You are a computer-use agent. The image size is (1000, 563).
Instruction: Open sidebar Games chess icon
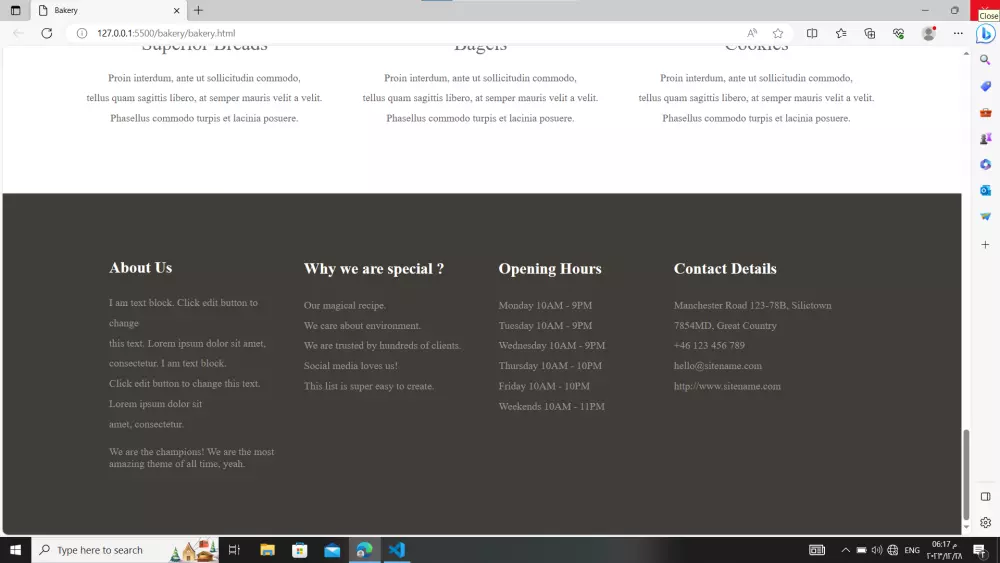[x=985, y=138]
